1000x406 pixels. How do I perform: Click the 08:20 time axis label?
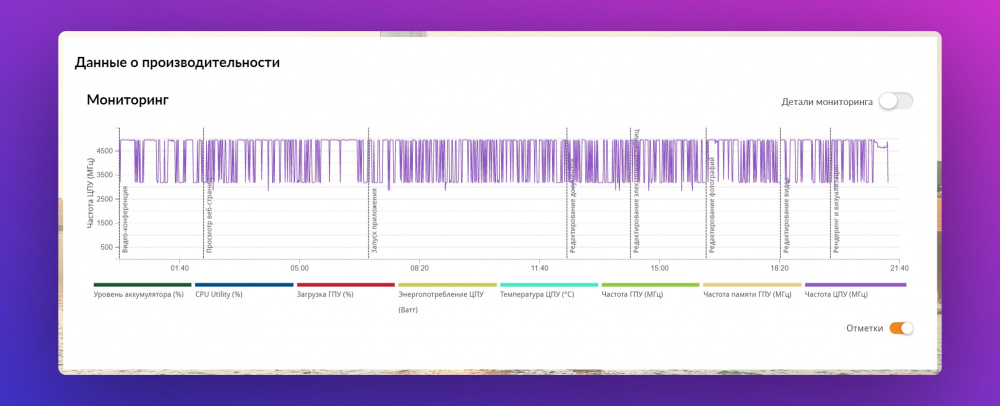click(419, 269)
